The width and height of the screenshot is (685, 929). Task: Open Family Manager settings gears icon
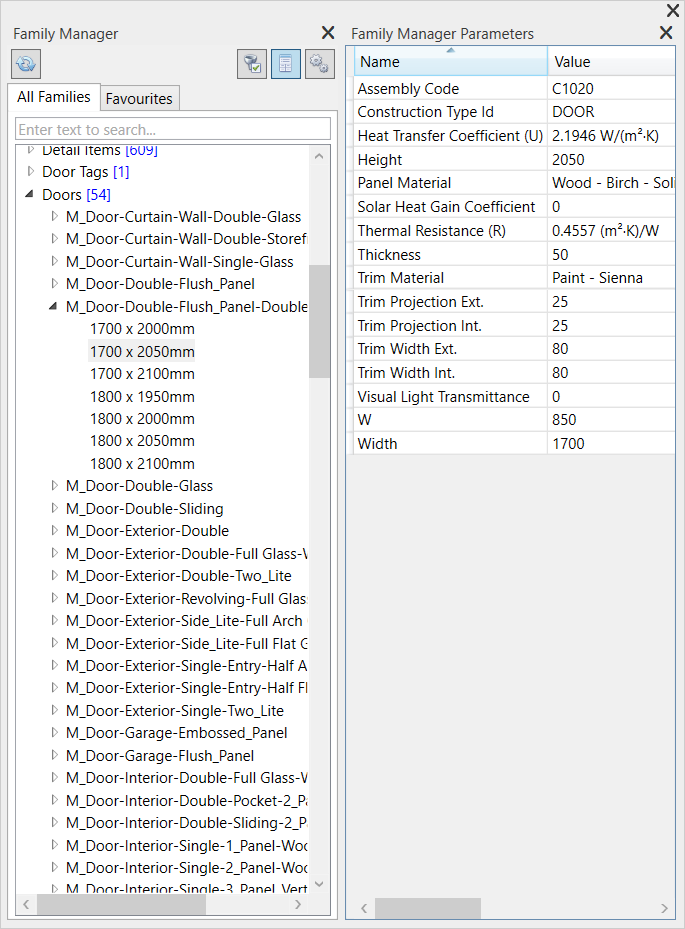click(319, 65)
